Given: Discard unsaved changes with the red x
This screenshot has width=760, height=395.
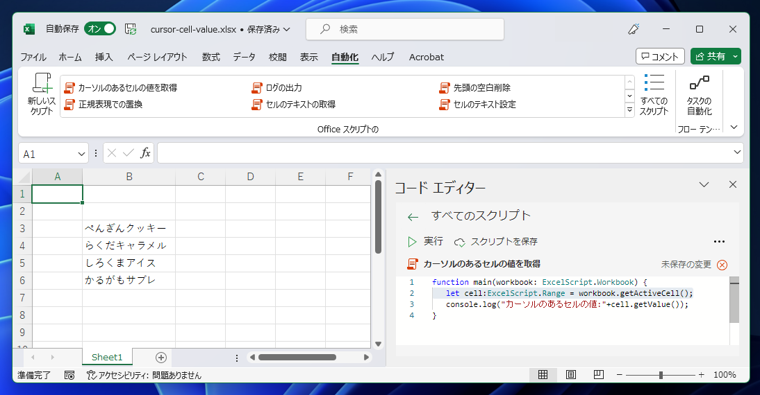Looking at the screenshot, I should coord(722,265).
